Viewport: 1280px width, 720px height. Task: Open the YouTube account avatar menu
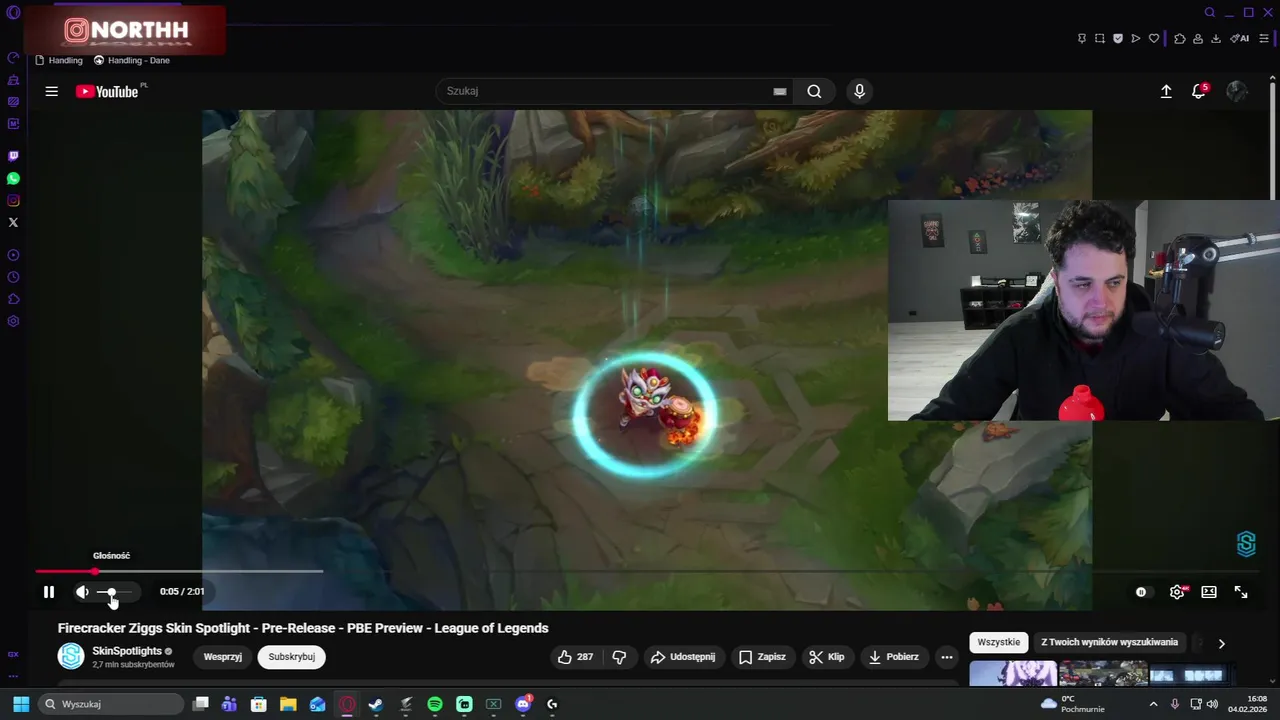(x=1237, y=91)
